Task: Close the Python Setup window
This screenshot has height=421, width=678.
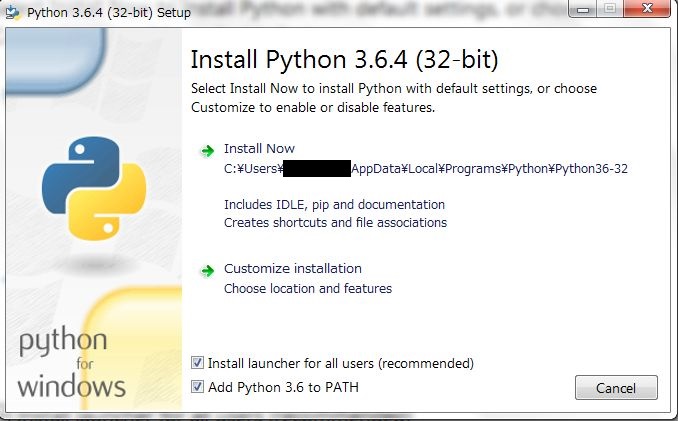Action: coord(647,9)
